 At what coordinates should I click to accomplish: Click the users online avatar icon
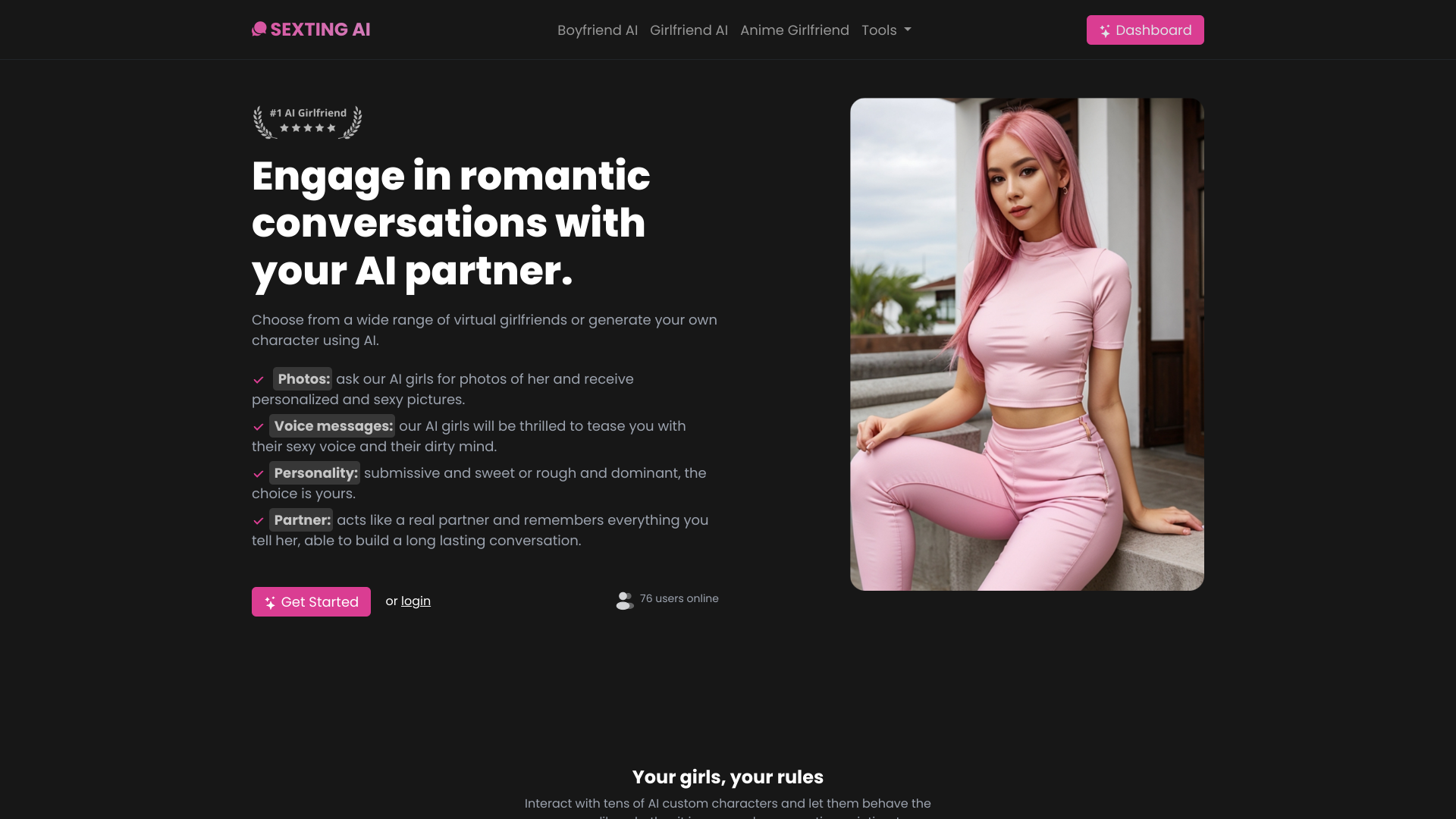(625, 599)
